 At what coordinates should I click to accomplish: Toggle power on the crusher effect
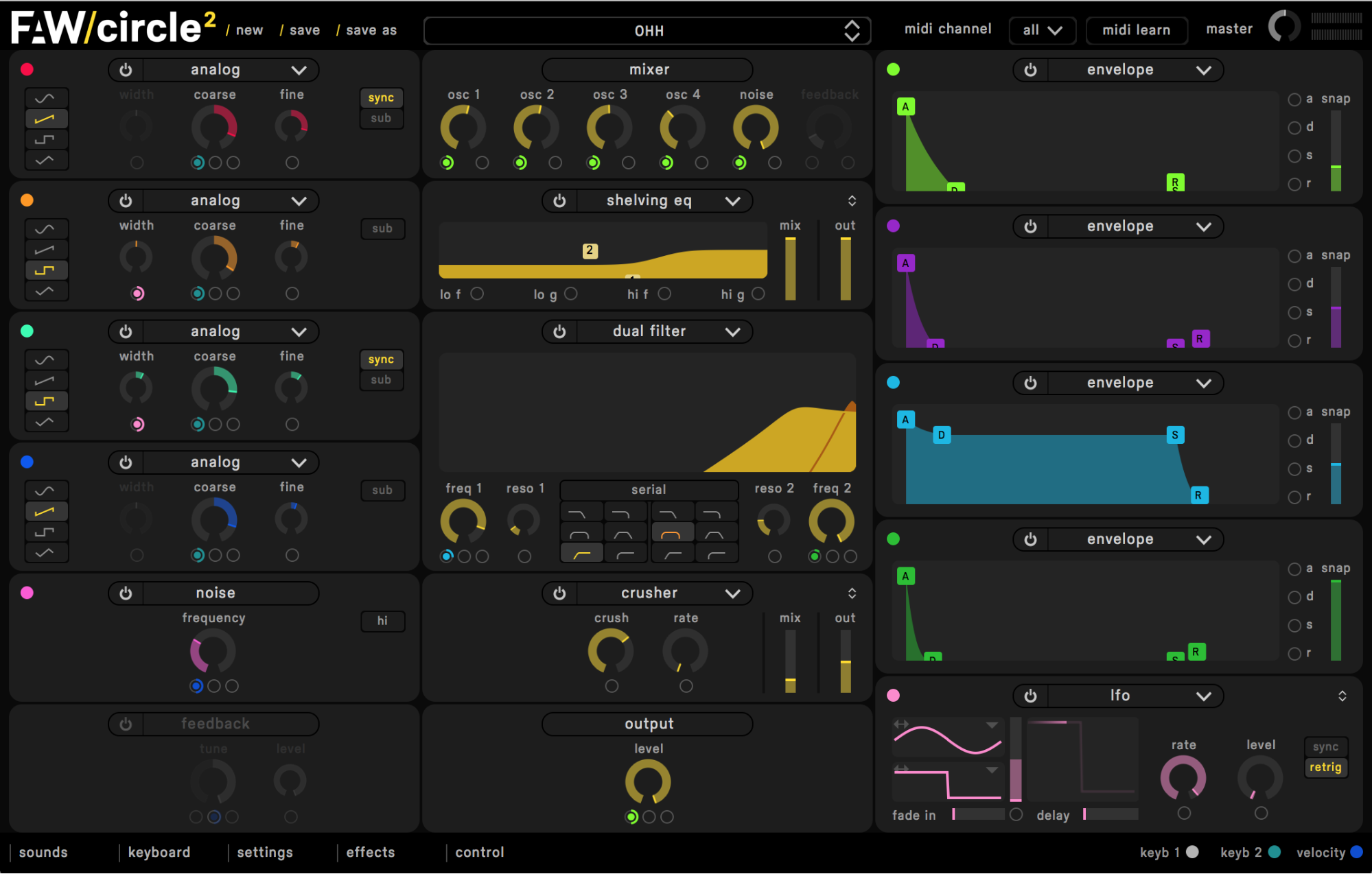pos(559,593)
